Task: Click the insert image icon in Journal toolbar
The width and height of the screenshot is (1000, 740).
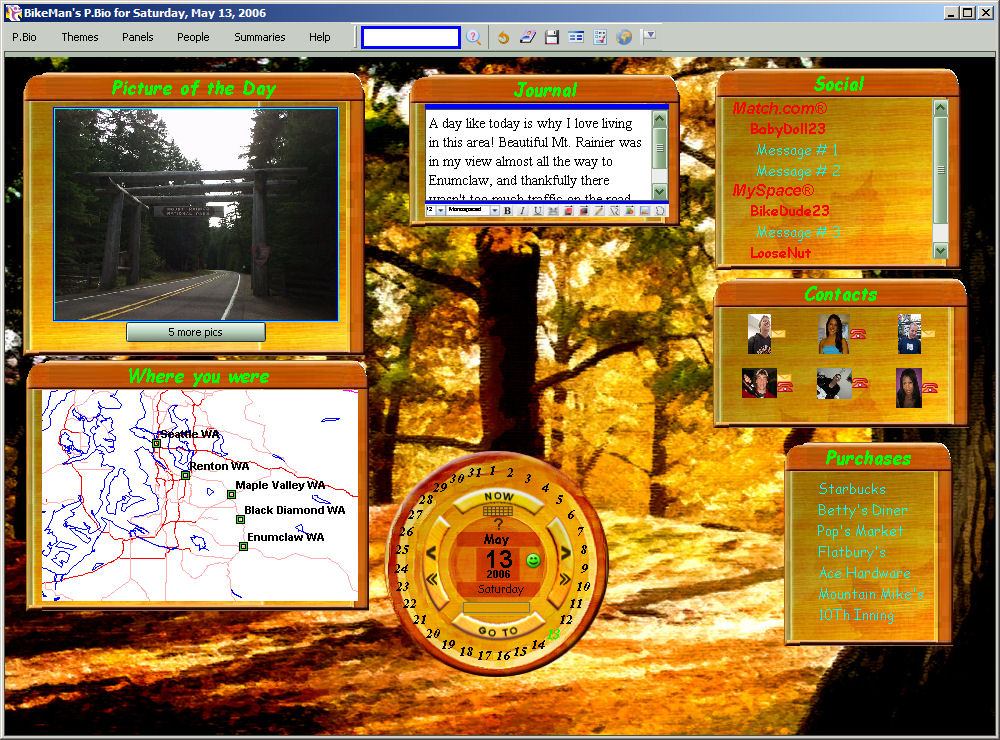Action: (645, 211)
